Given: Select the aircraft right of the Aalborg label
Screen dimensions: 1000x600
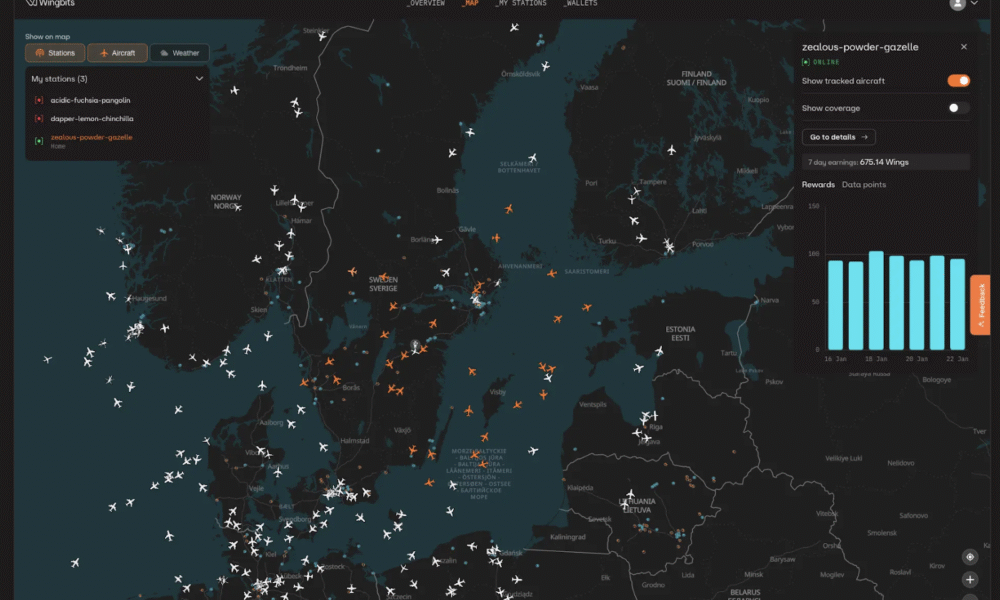Looking at the screenshot, I should tap(291, 424).
